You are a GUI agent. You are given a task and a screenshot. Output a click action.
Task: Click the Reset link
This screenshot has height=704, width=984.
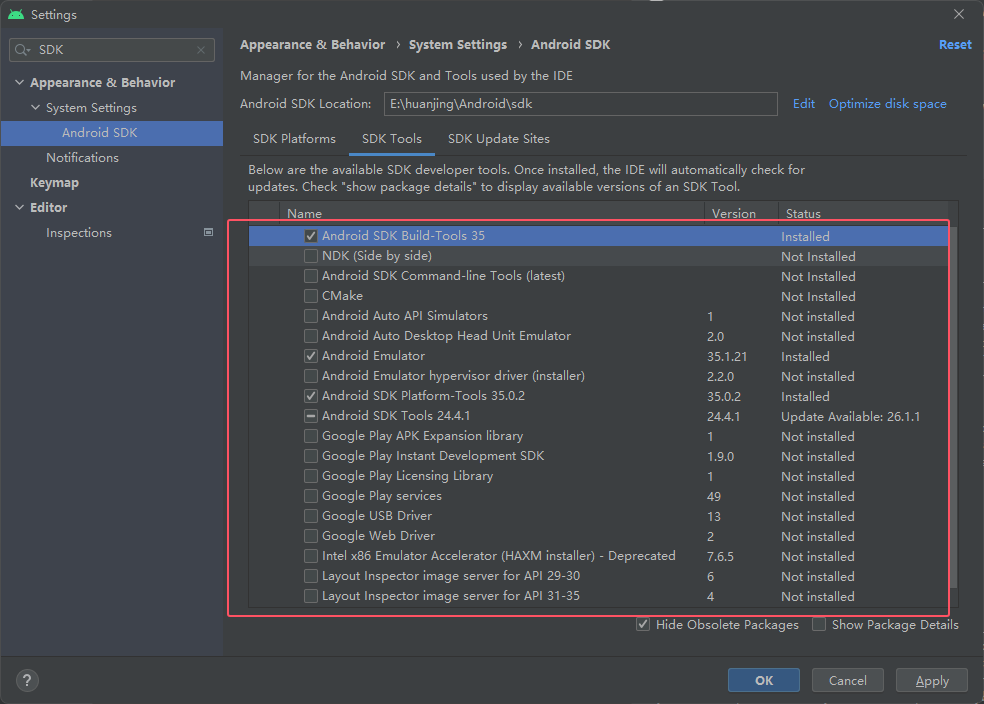[x=955, y=45]
